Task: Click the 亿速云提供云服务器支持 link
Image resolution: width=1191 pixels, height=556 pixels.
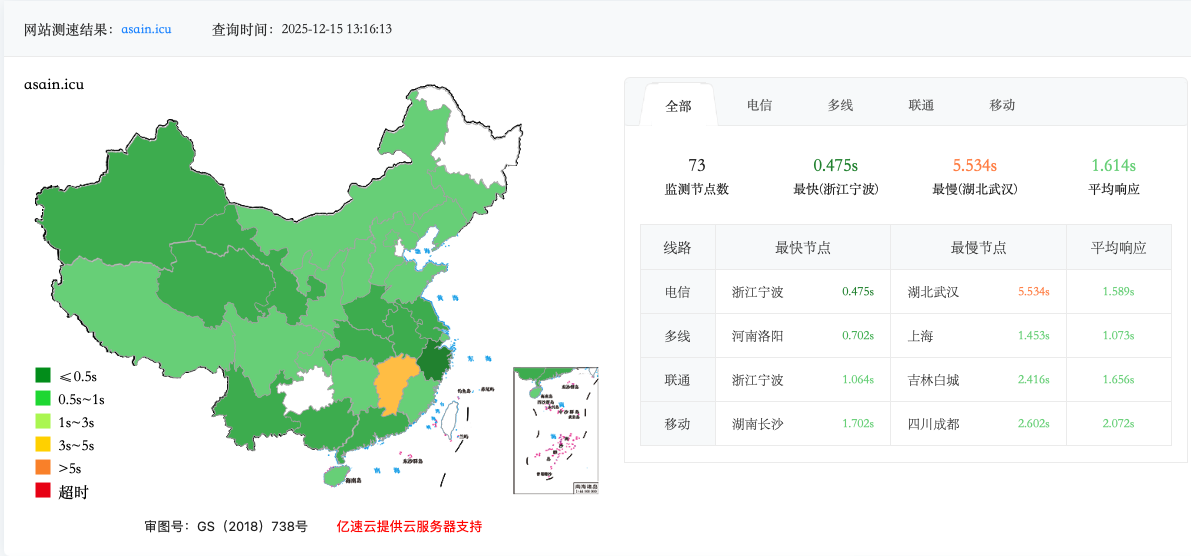Action: [x=409, y=526]
